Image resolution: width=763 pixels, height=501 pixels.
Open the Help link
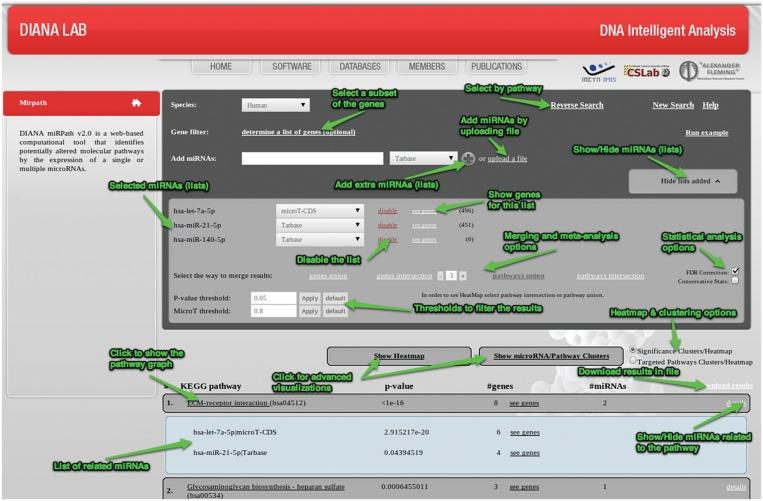click(x=710, y=105)
